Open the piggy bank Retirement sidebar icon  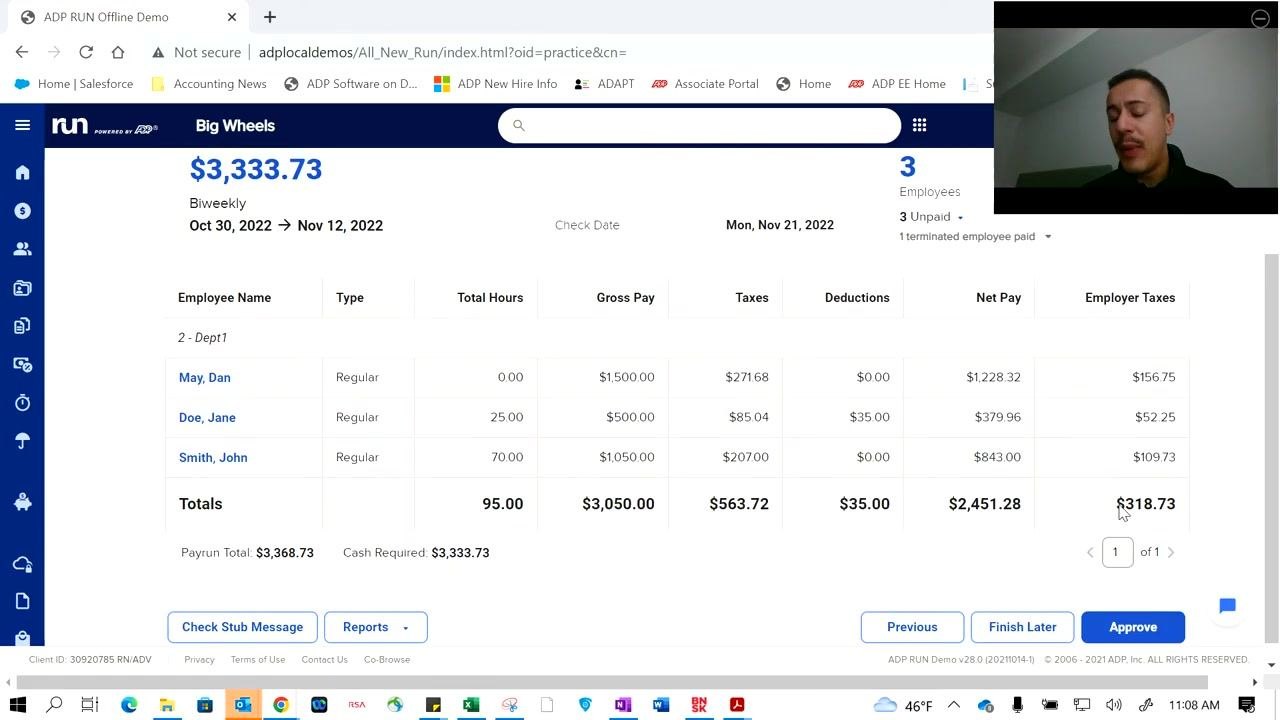point(22,502)
